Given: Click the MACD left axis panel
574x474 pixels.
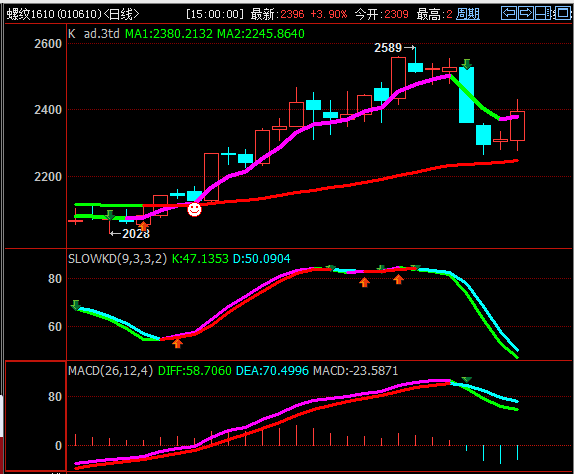Looking at the screenshot, I should (x=36, y=415).
